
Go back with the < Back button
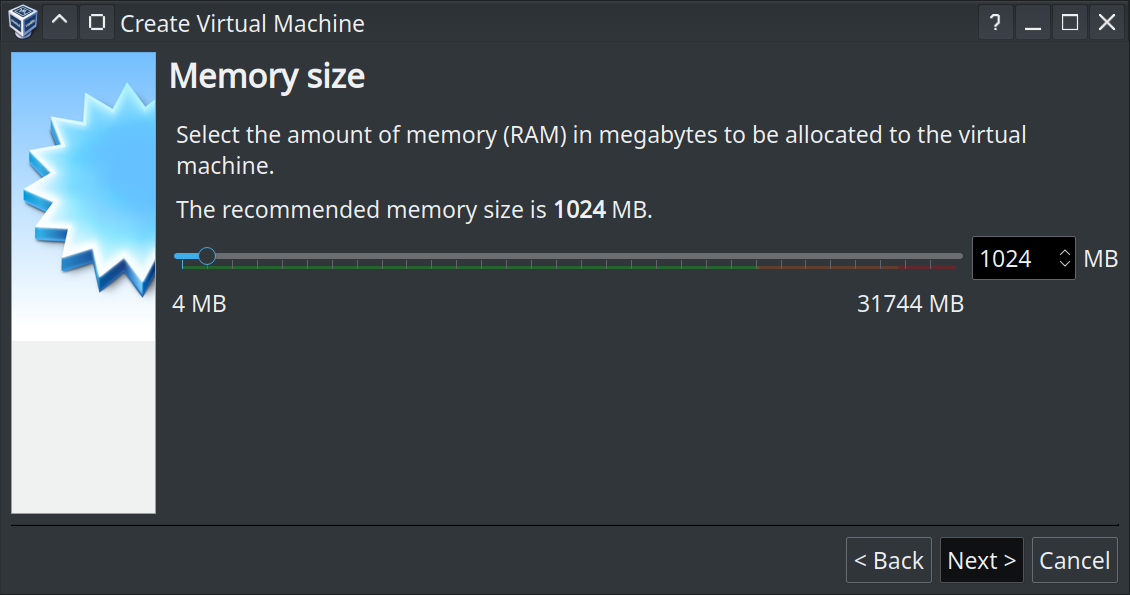tap(888, 561)
